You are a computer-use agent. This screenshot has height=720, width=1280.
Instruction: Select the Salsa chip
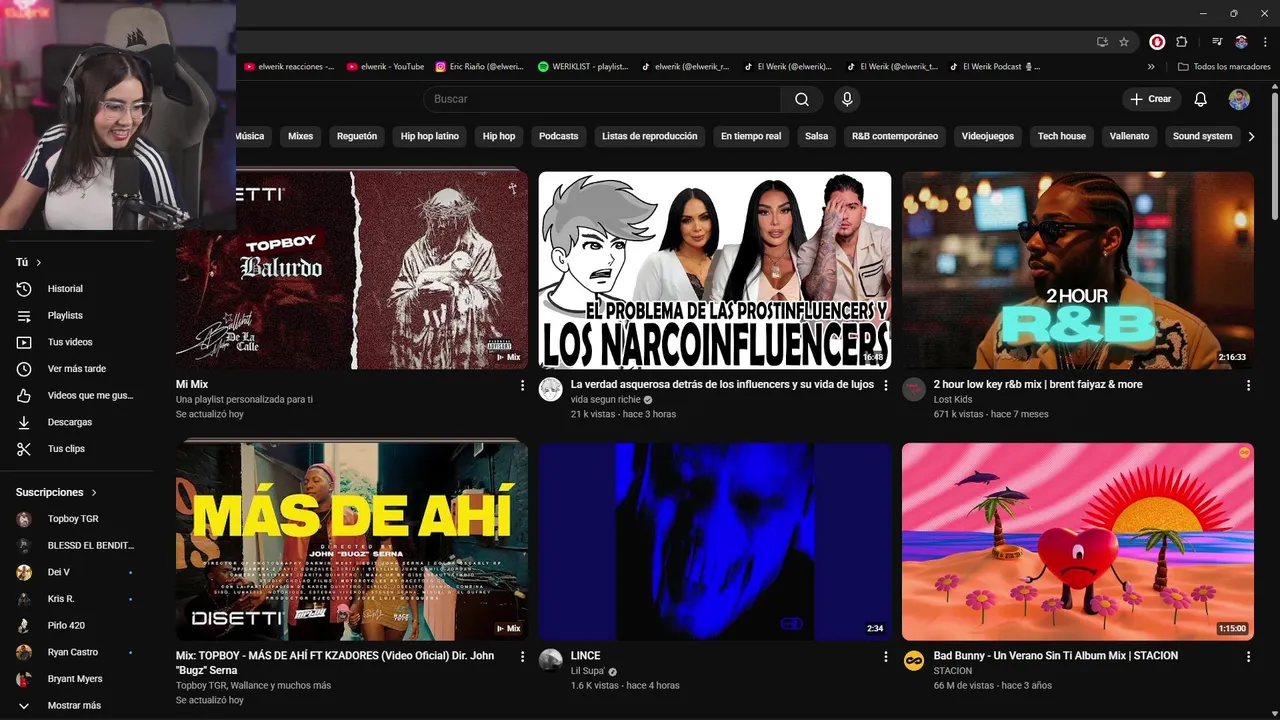[x=817, y=136]
